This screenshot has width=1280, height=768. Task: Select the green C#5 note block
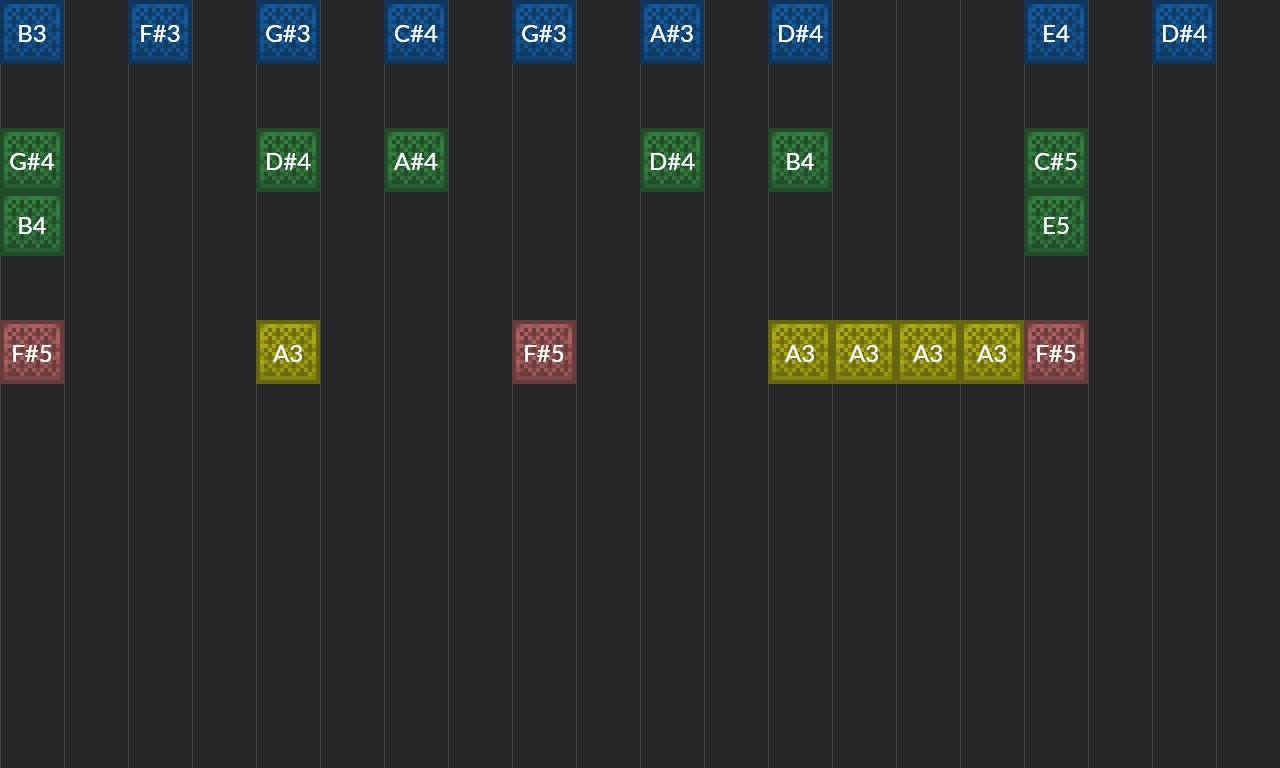[x=1056, y=160]
